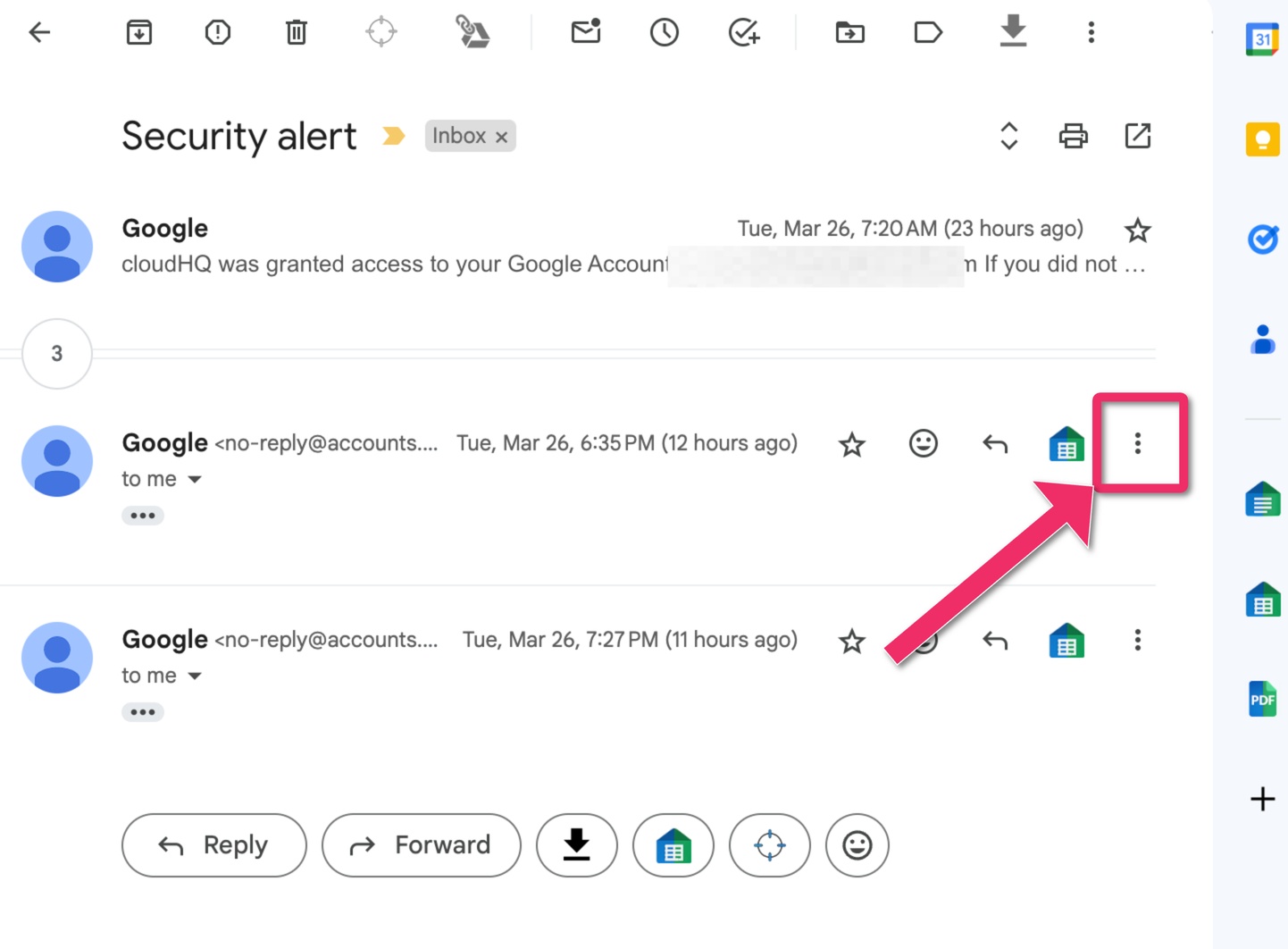1288x949 pixels.
Task: Open More menu for 7:27 PM message
Action: click(1138, 640)
